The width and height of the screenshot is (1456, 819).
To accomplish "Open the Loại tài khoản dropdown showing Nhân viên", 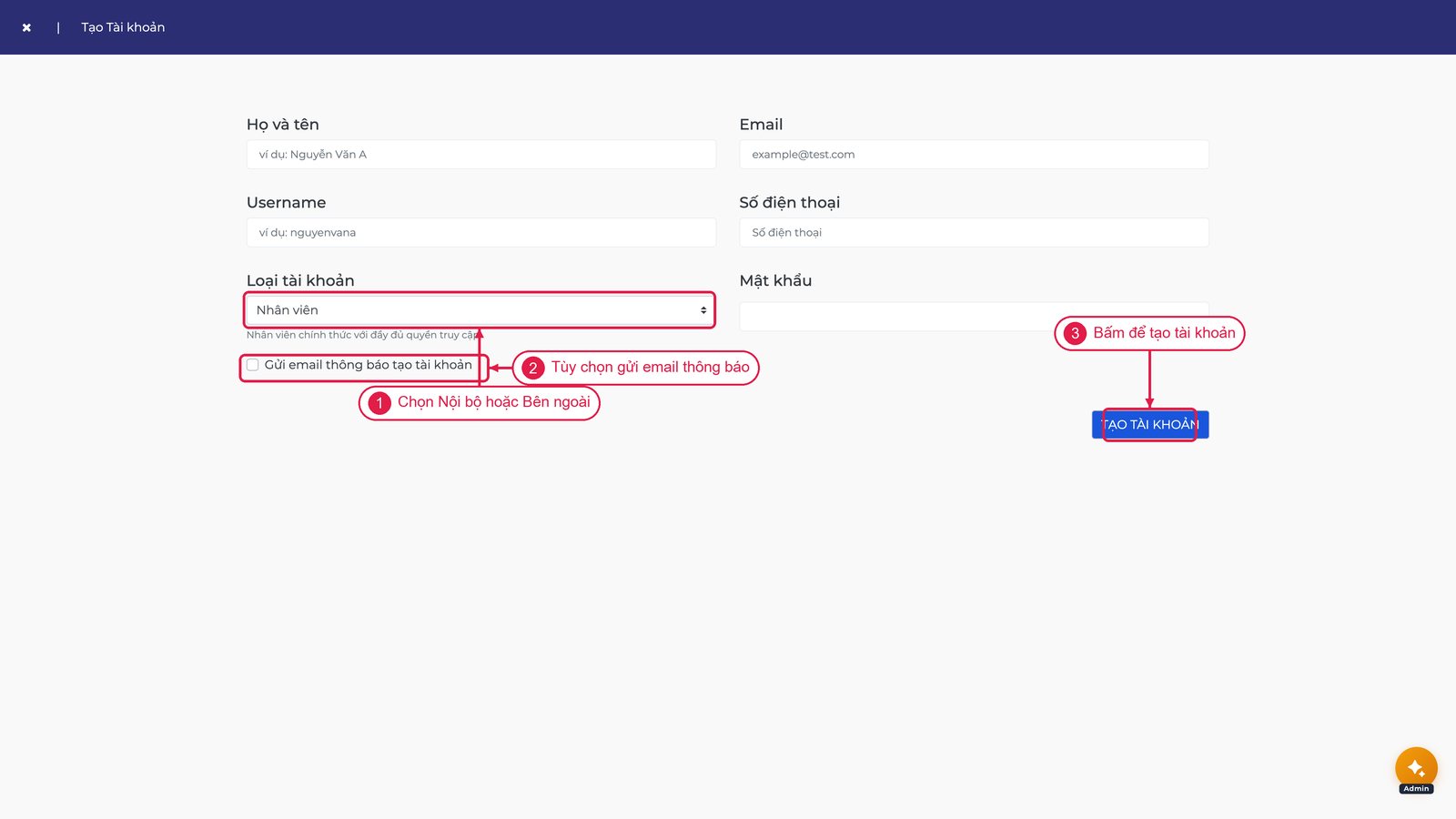I will 480,310.
